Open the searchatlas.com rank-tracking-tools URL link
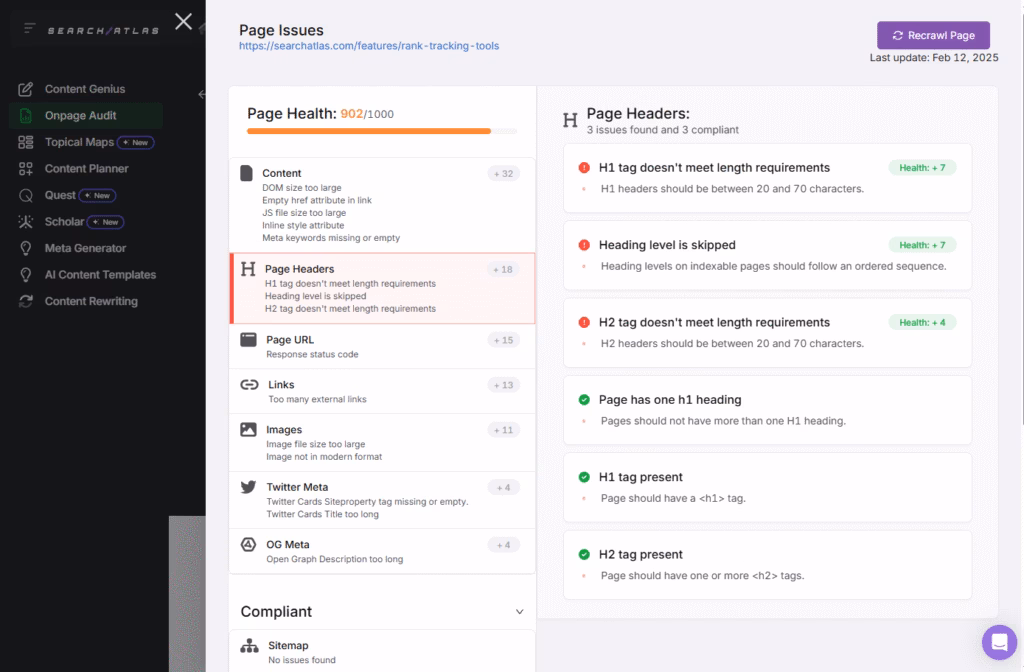The image size is (1024, 672). click(369, 46)
